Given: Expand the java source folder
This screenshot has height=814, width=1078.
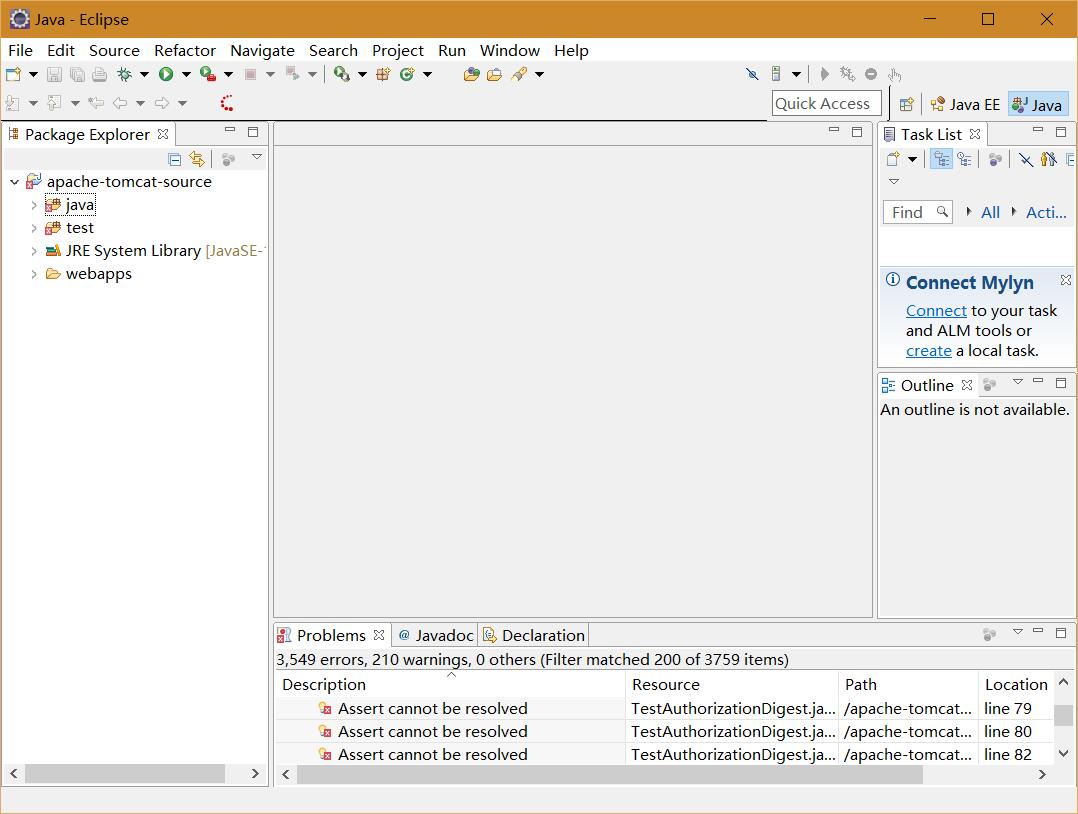Looking at the screenshot, I should [34, 205].
